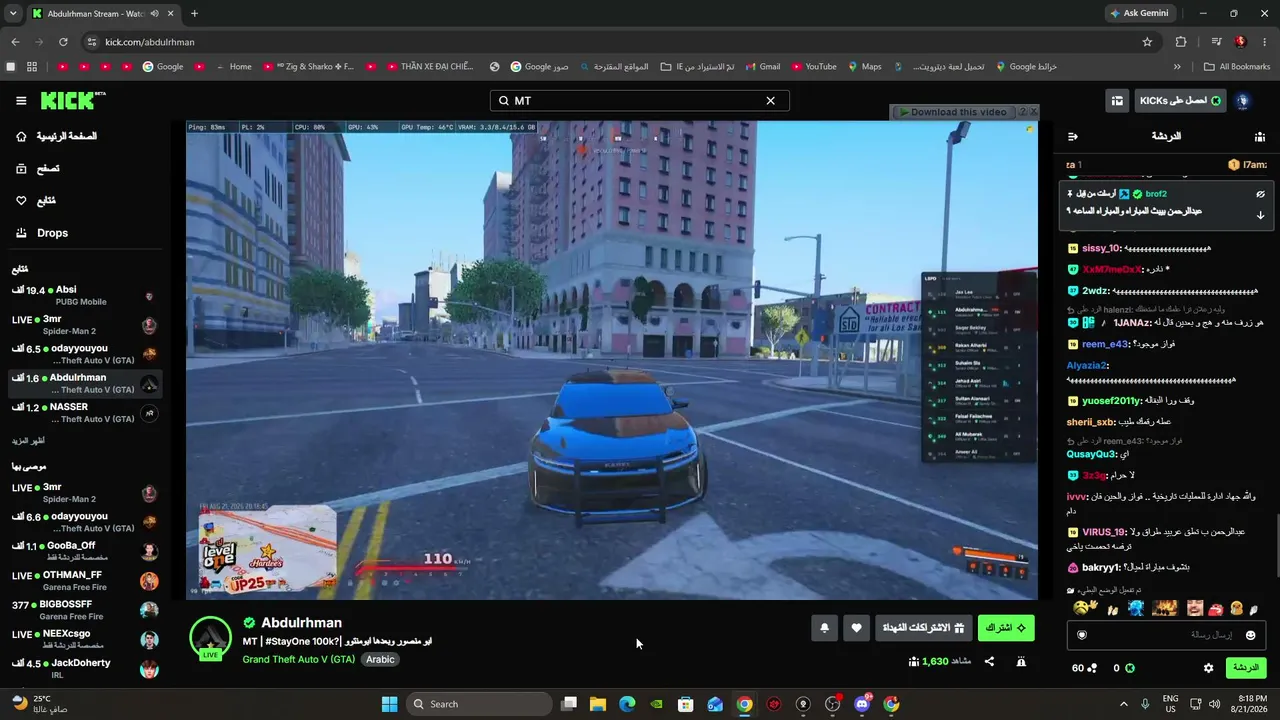Open JackDoherty recommended channel
1280x720 pixels.
tap(84, 668)
